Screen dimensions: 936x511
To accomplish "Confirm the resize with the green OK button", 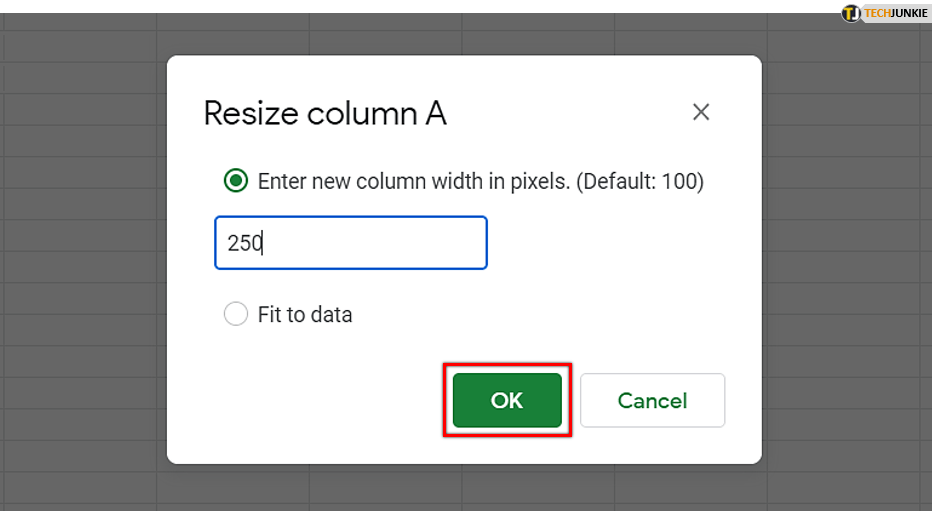I will (x=507, y=400).
